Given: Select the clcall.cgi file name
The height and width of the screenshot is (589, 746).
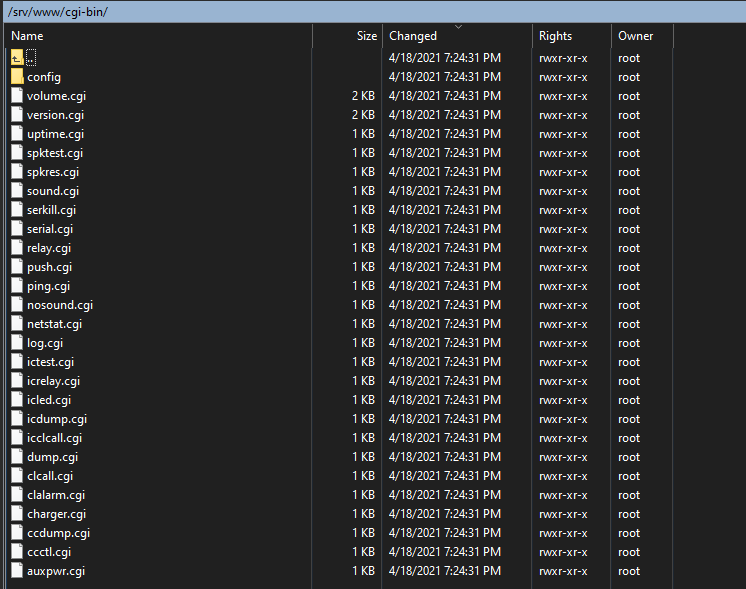Looking at the screenshot, I should pos(50,477).
